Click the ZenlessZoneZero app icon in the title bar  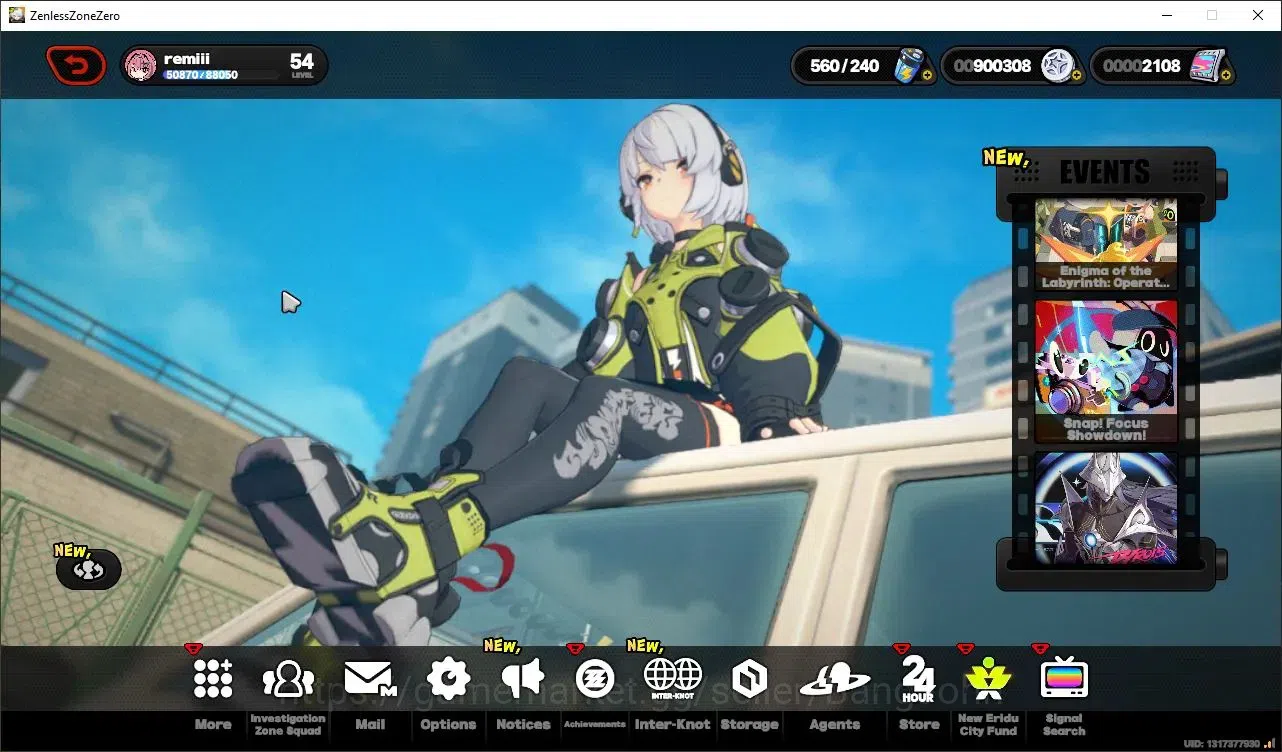17,15
